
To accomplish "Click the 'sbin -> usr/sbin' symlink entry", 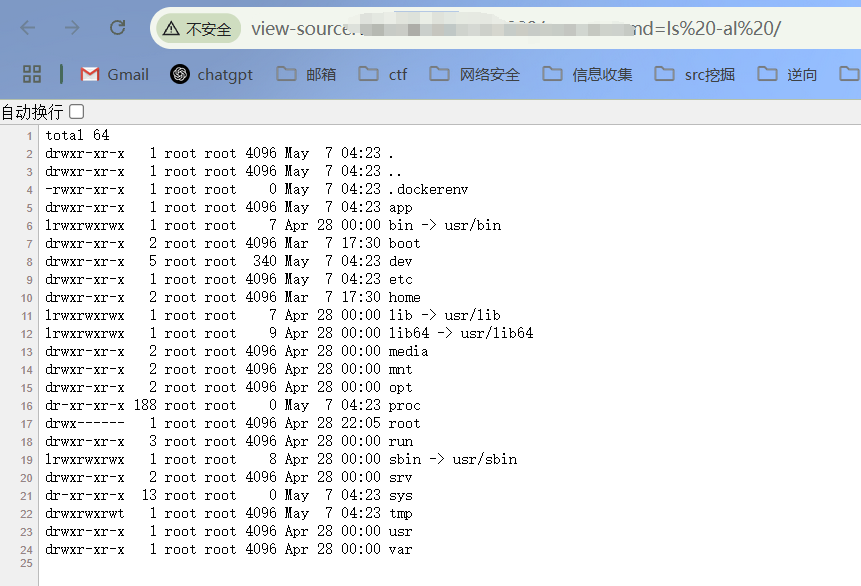I will [x=453, y=460].
